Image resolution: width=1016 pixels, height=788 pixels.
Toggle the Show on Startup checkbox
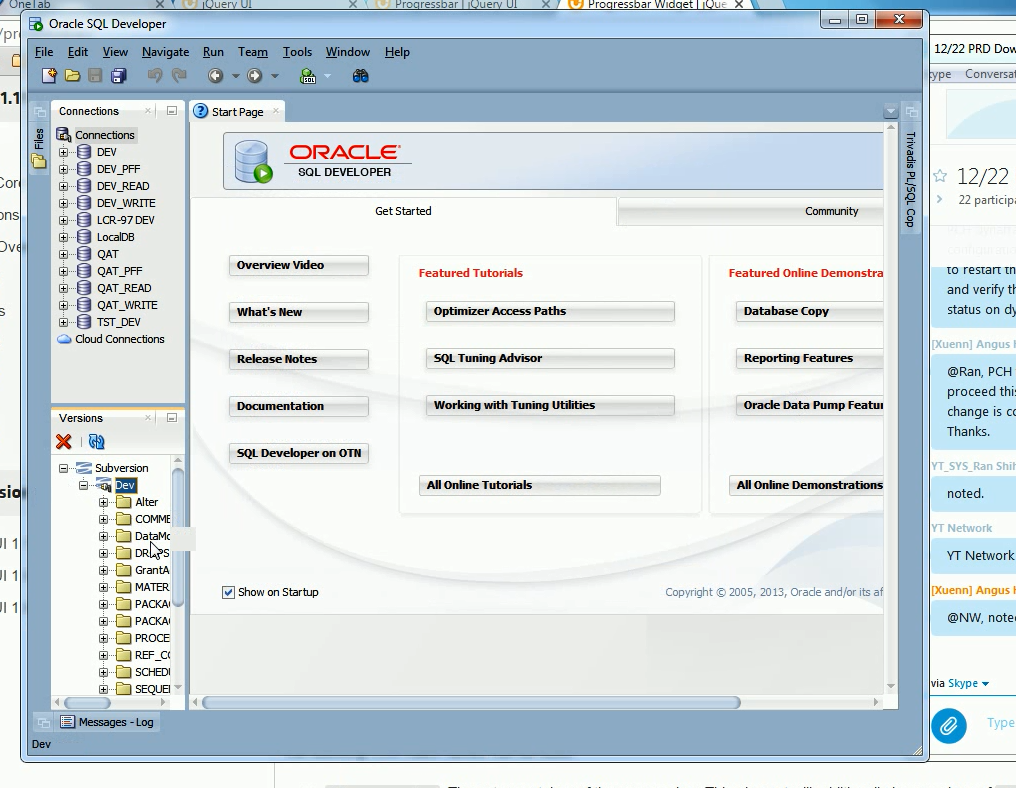click(x=228, y=592)
